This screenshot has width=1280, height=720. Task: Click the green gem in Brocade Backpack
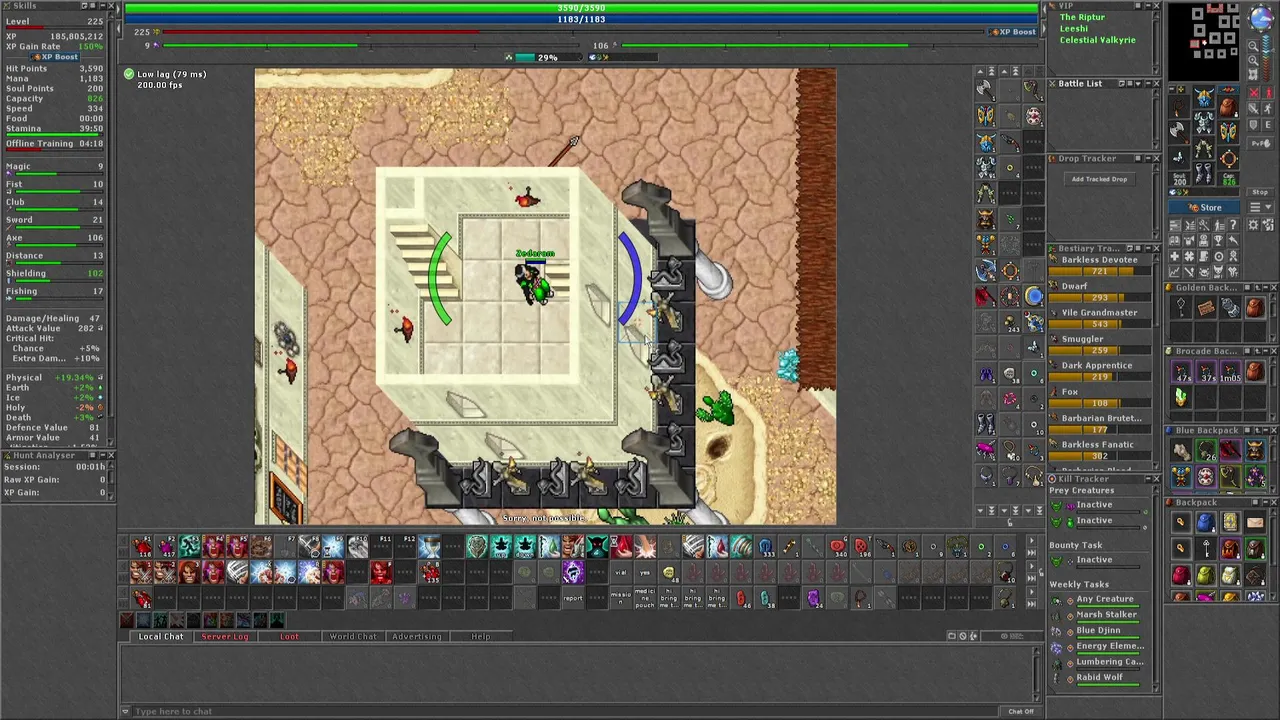point(1182,396)
